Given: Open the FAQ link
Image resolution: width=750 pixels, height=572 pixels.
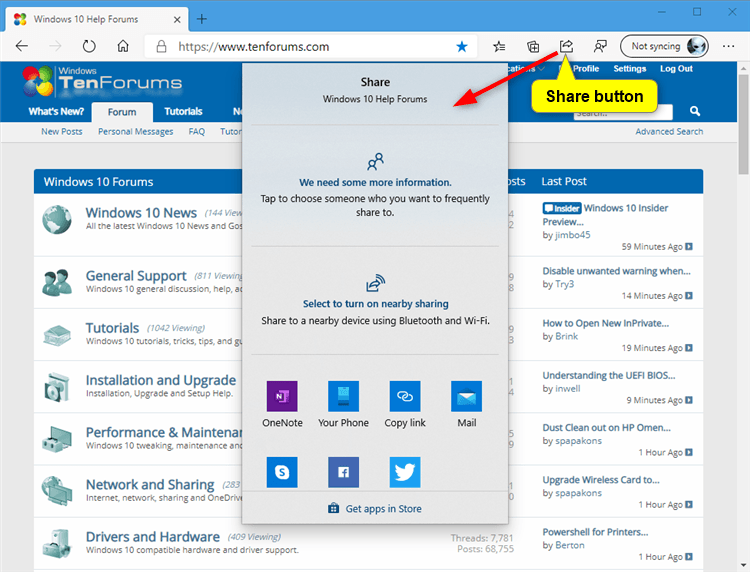Looking at the screenshot, I should pyautogui.click(x=197, y=131).
